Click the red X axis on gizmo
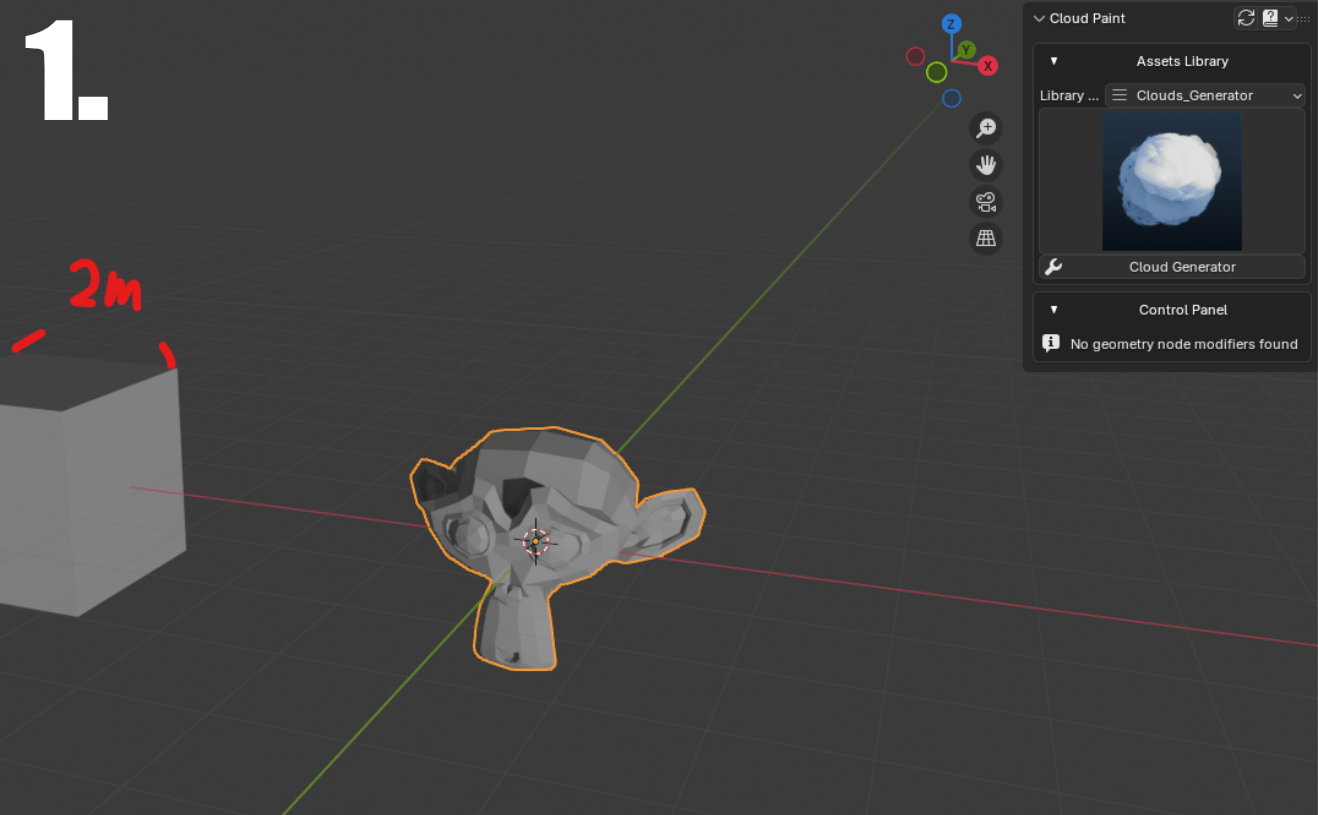 (988, 66)
